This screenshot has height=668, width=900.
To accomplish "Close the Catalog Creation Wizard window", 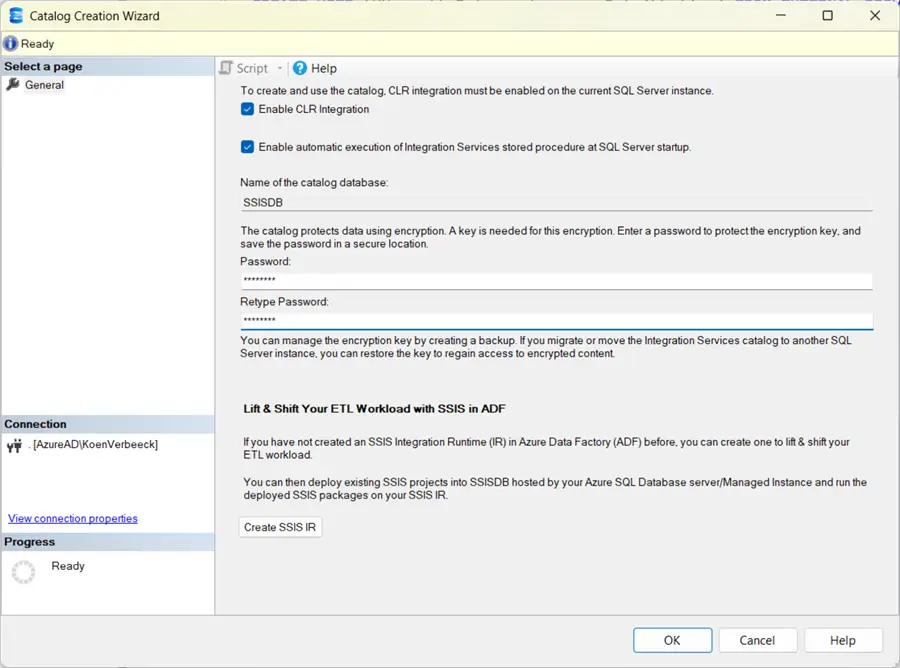I will pyautogui.click(x=875, y=15).
